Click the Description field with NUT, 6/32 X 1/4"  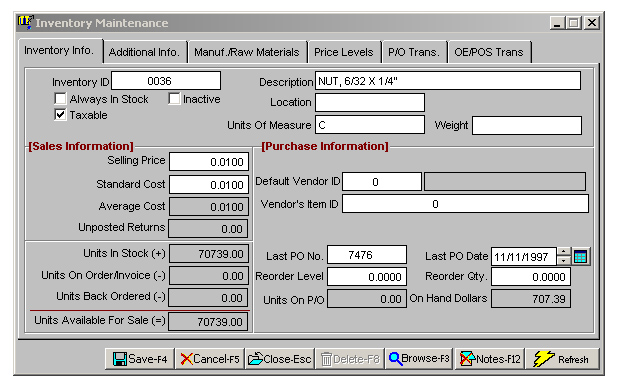tap(448, 81)
